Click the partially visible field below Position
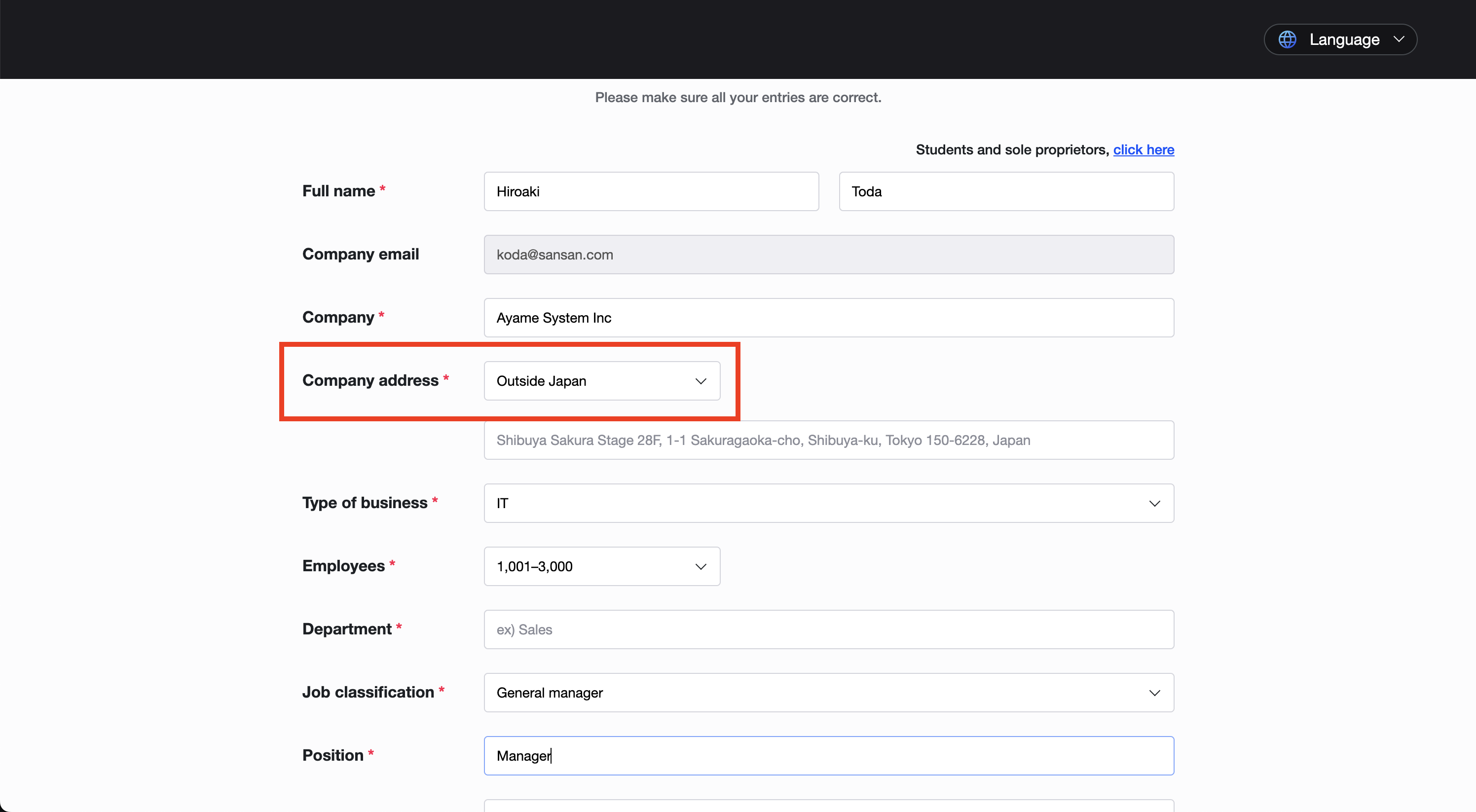1476x812 pixels. point(829,806)
